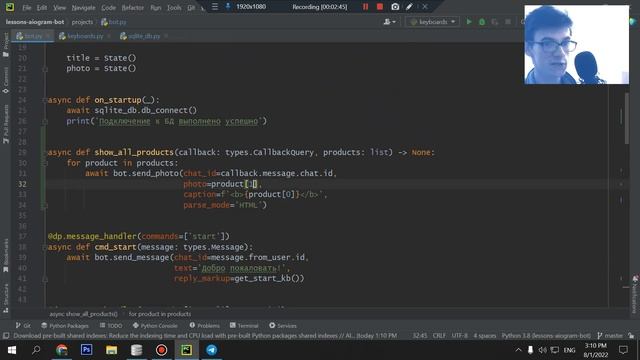Image resolution: width=640 pixels, height=360 pixels.
Task: Open the Python Packages tool window
Action: pyautogui.click(x=65, y=326)
